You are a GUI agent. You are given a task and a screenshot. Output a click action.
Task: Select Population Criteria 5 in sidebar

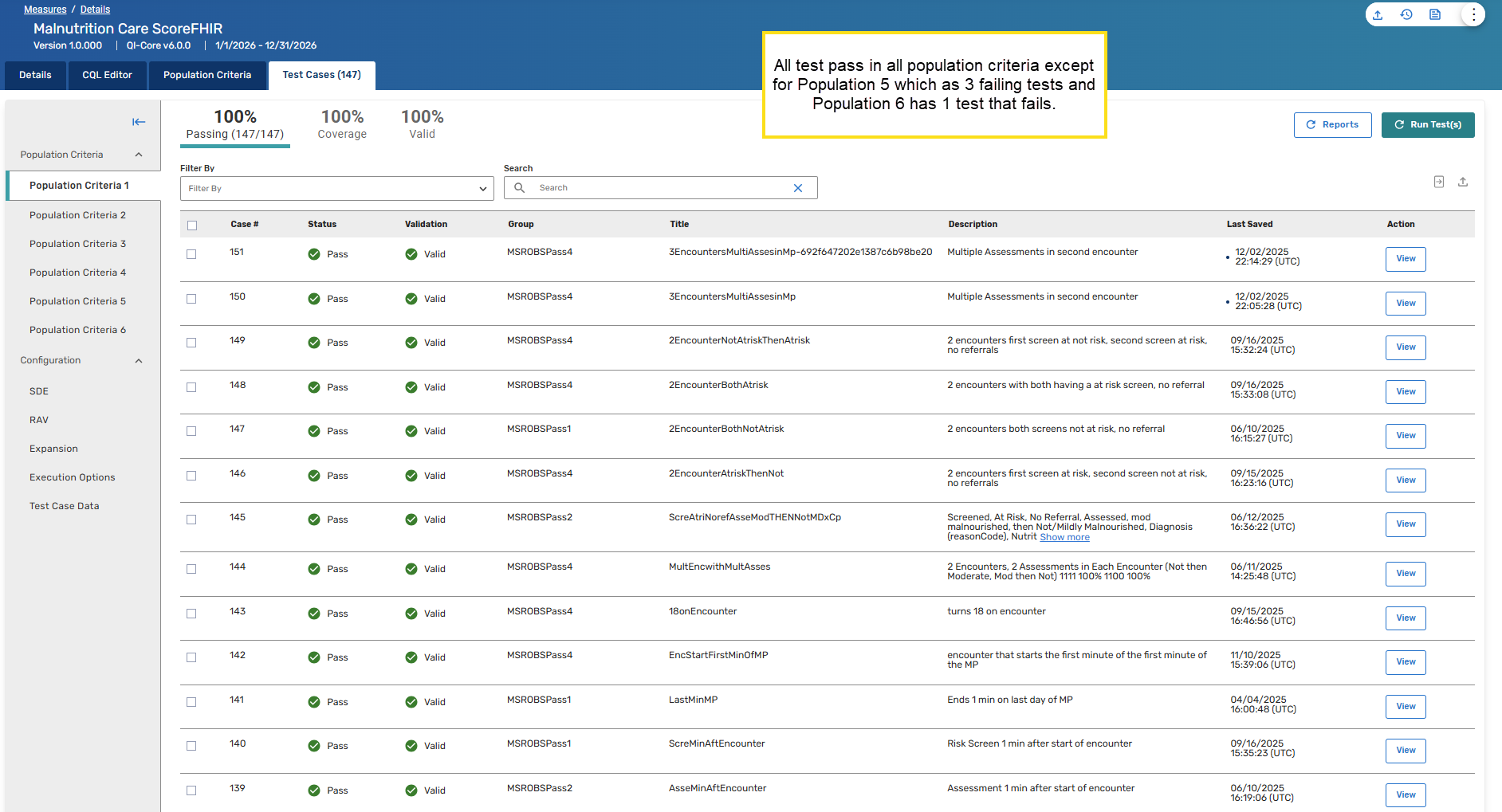click(77, 301)
